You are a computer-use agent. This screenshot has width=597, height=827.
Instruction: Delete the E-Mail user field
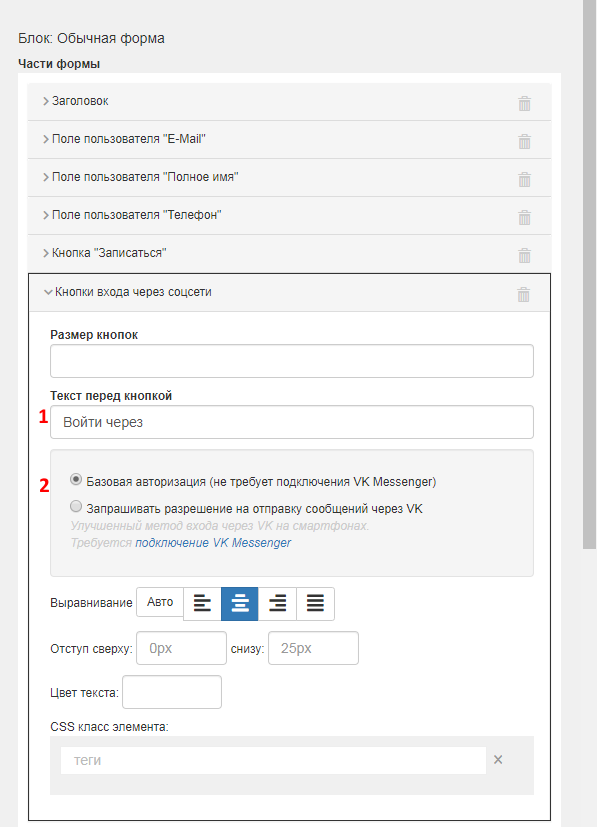pyautogui.click(x=524, y=141)
